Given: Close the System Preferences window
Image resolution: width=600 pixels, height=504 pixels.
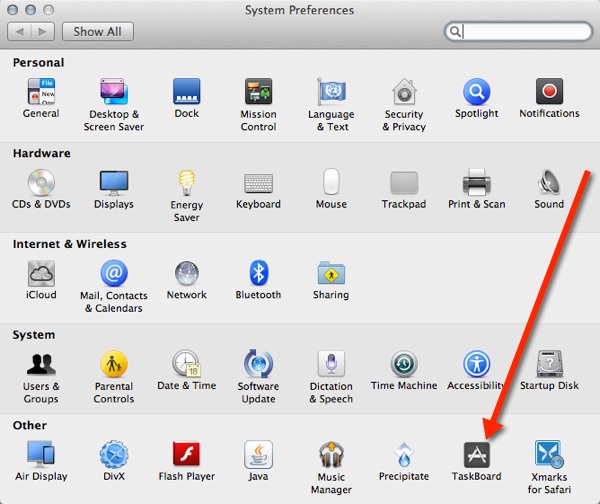Looking at the screenshot, I should 13,10.
